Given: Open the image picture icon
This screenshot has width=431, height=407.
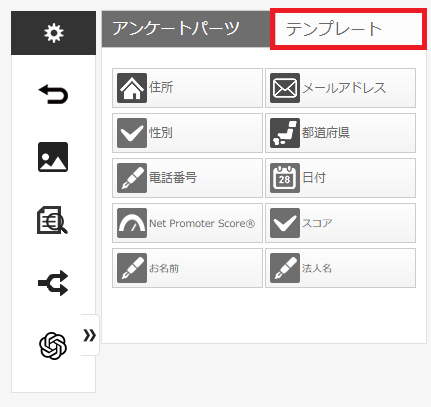Looking at the screenshot, I should pyautogui.click(x=53, y=157).
